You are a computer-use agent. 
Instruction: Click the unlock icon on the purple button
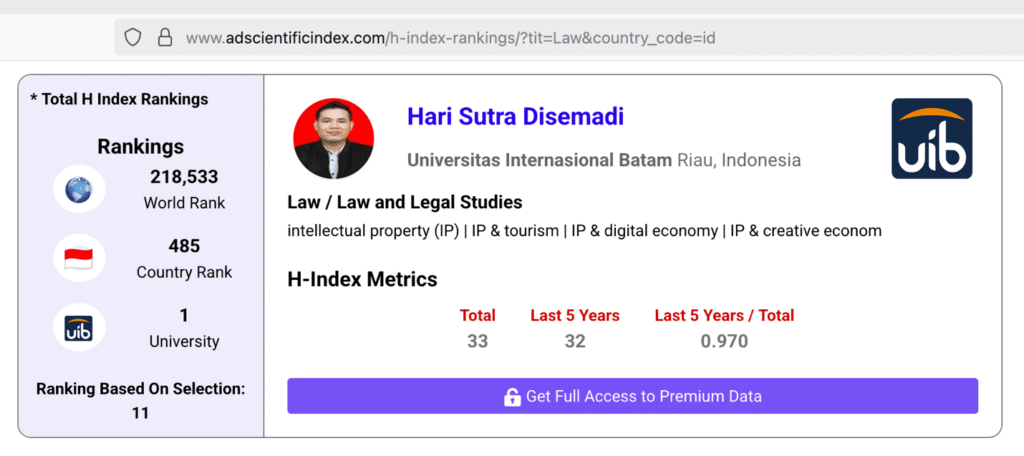click(x=512, y=397)
